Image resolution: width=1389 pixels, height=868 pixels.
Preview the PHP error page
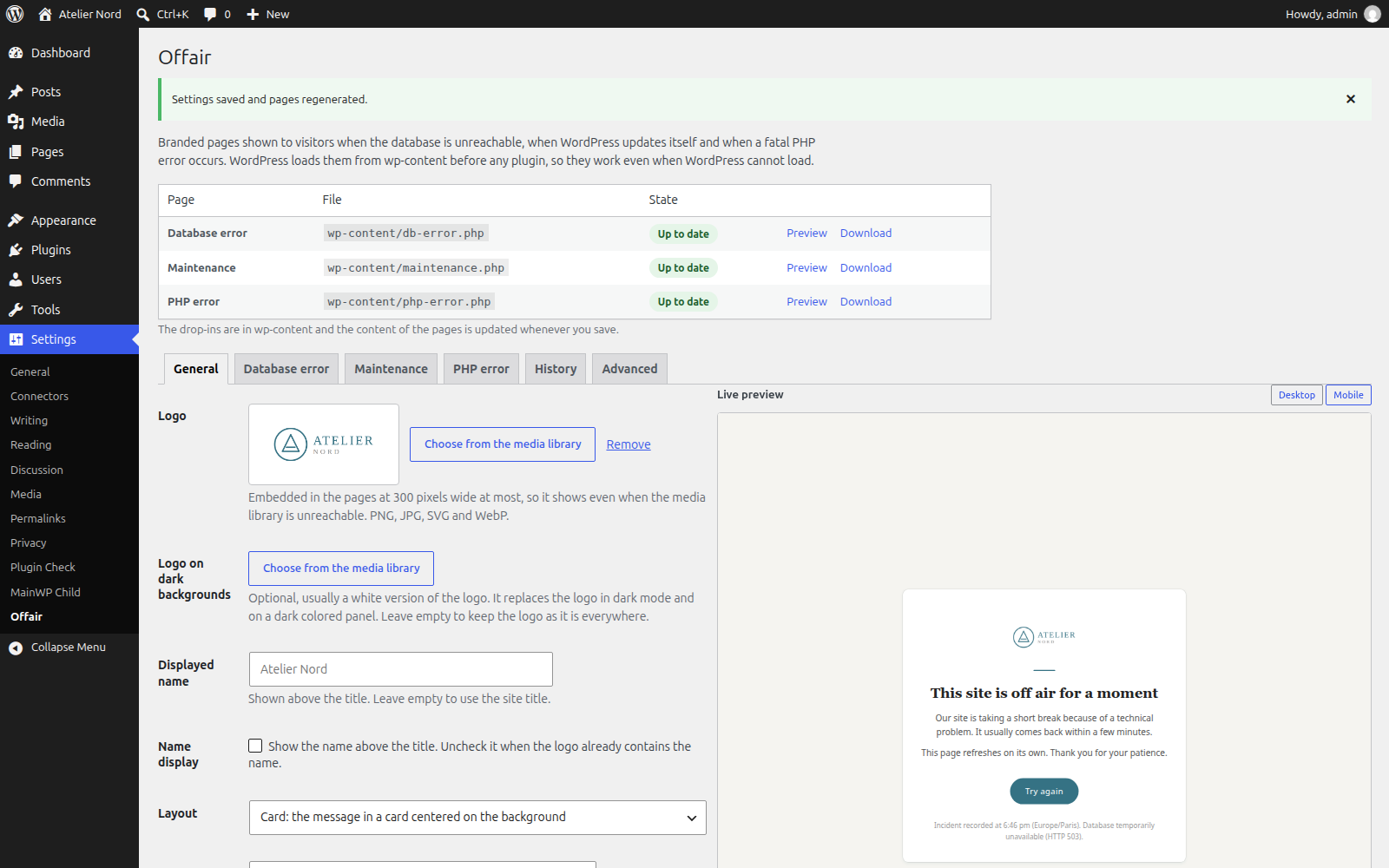(x=806, y=301)
